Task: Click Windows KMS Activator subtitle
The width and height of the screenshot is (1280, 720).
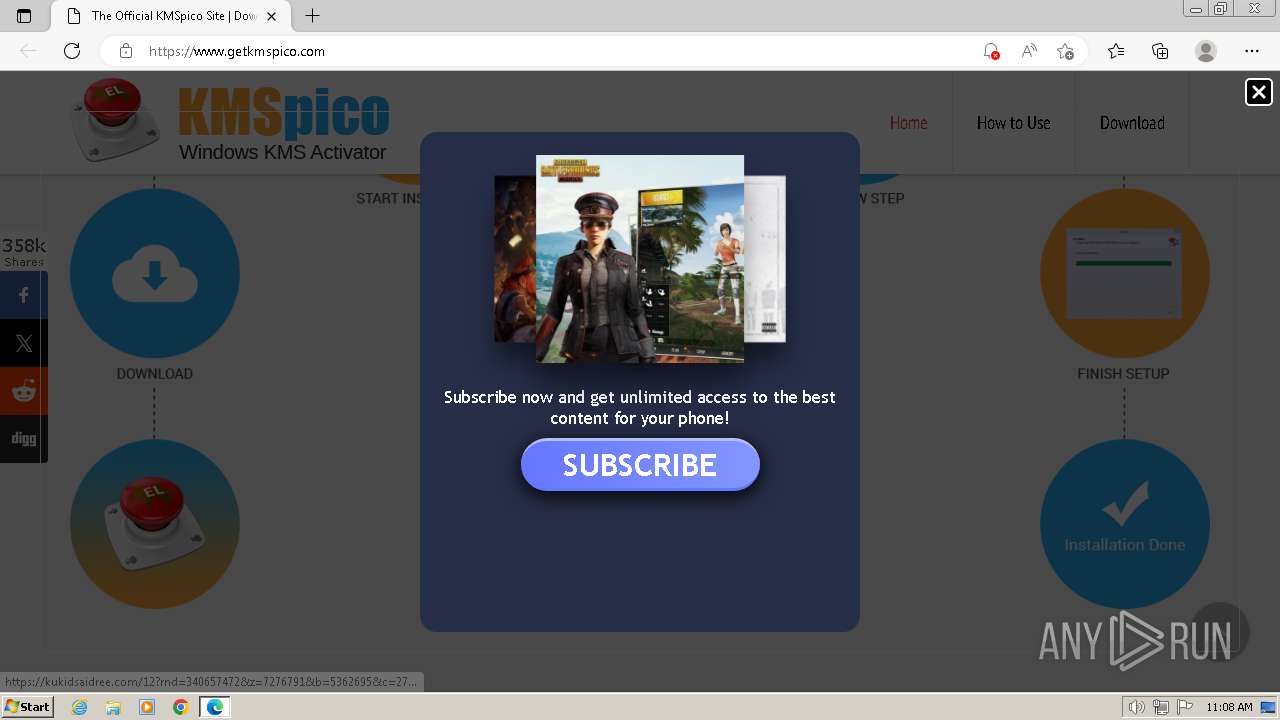Action: click(x=282, y=152)
